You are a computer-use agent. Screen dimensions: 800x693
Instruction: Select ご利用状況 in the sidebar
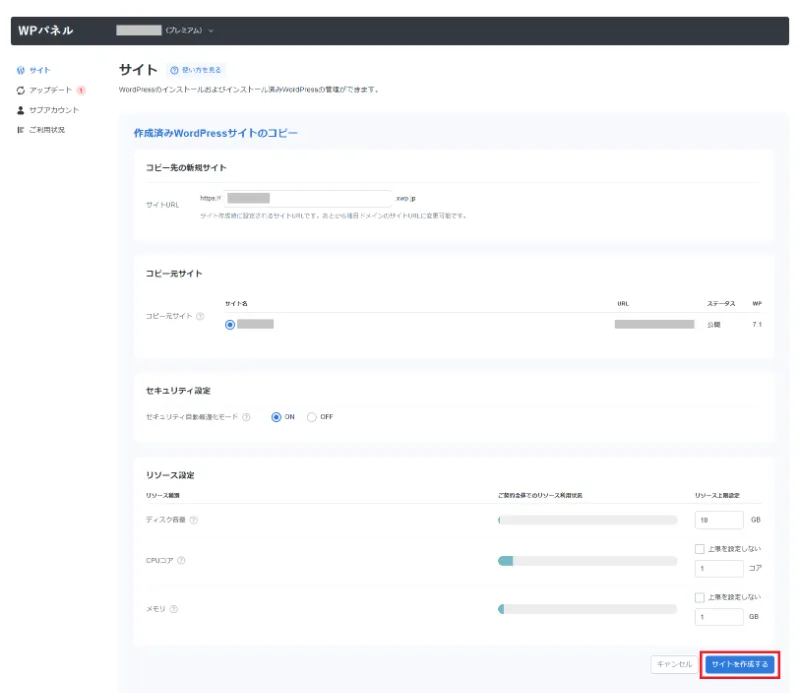click(x=41, y=130)
